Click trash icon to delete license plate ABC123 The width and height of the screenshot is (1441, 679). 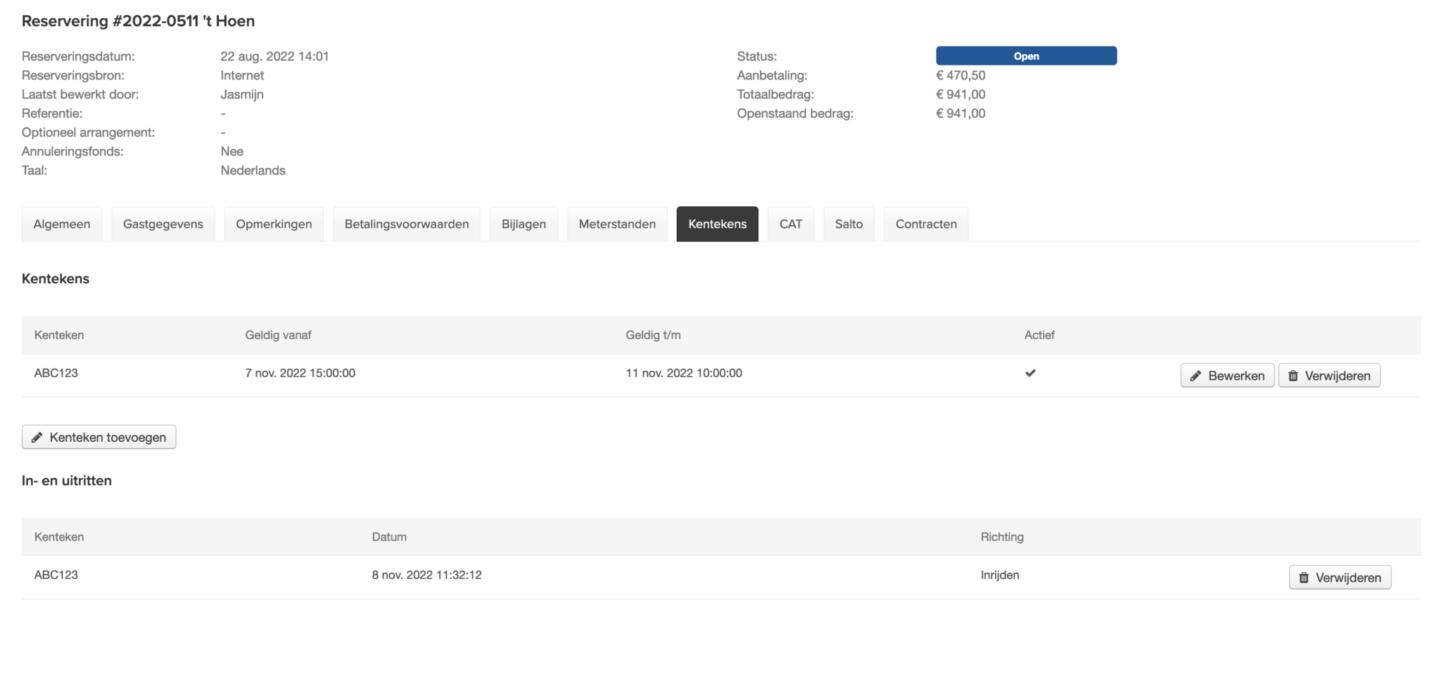1293,376
